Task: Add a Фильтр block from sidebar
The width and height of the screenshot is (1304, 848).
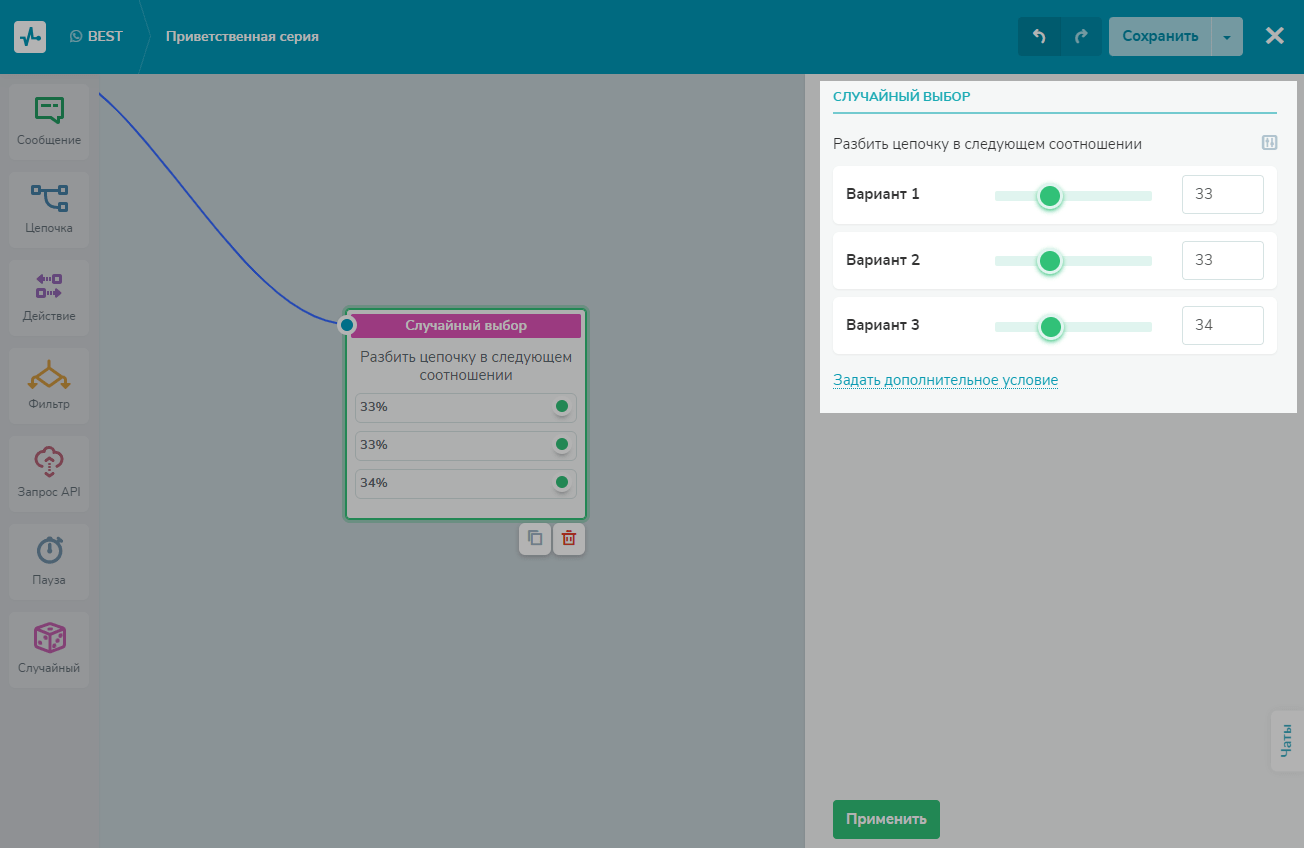Action: coord(49,386)
